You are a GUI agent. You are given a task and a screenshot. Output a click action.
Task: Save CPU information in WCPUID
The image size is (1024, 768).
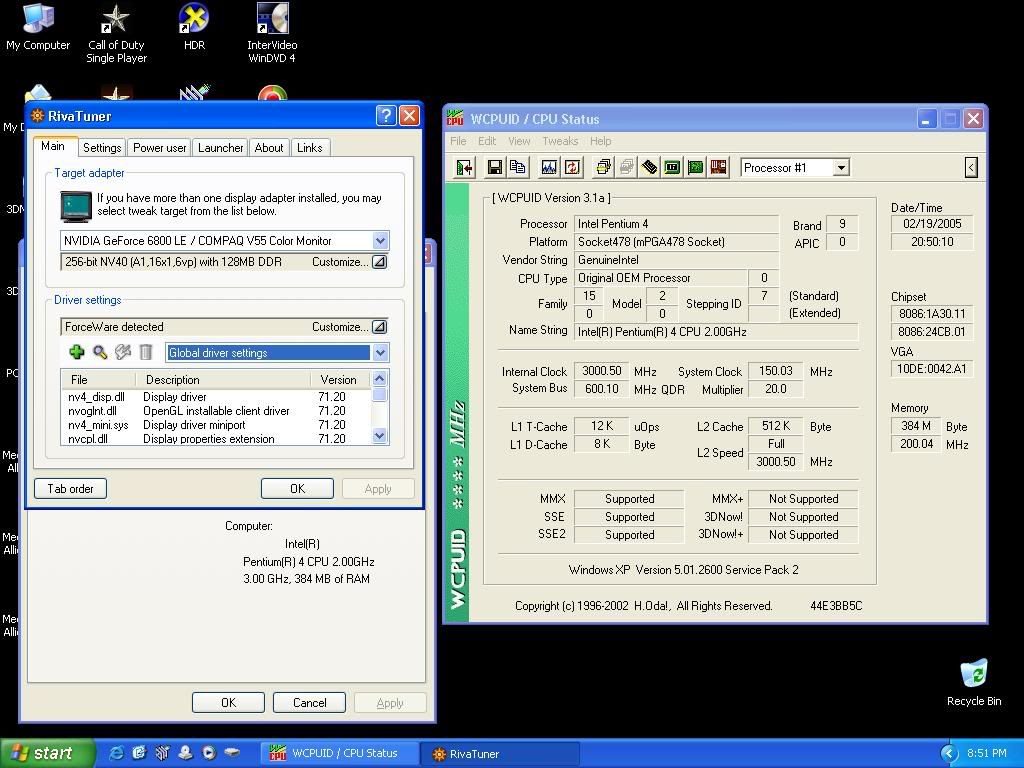point(494,167)
